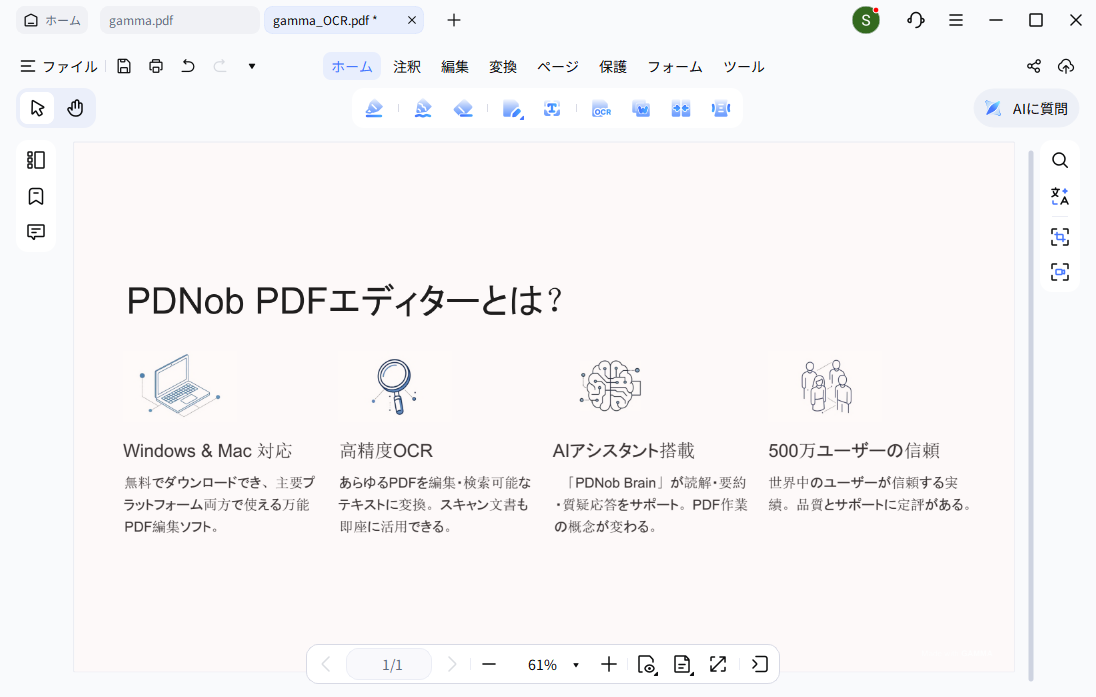
Task: Switch to the 注釈 ribbon tab
Action: (406, 66)
